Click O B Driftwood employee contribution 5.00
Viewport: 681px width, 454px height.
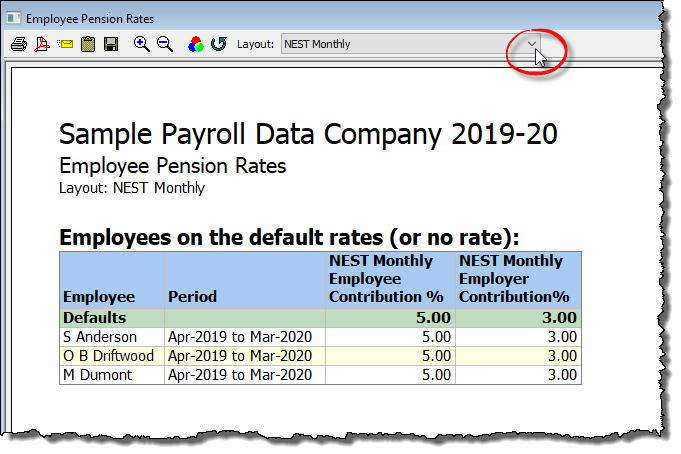[390, 356]
